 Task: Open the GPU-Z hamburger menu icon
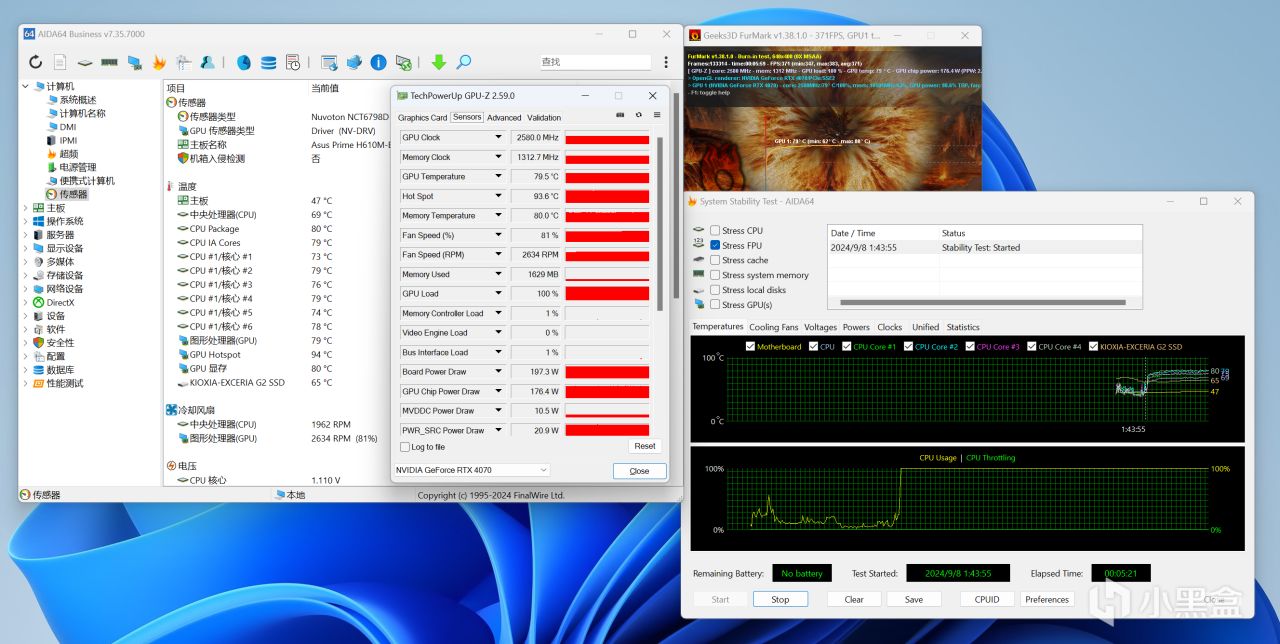pos(657,115)
